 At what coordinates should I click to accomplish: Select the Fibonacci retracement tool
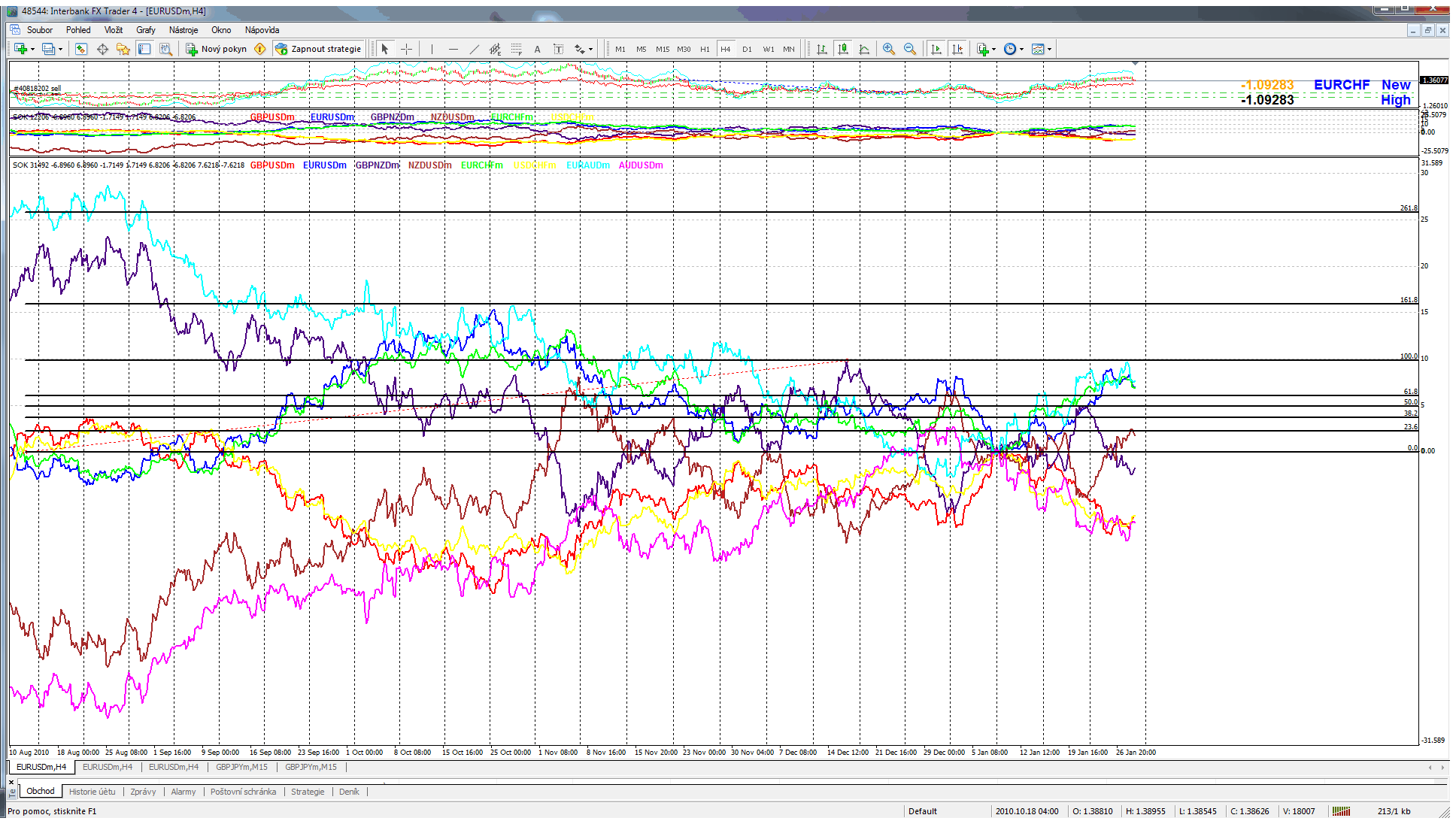coord(516,49)
